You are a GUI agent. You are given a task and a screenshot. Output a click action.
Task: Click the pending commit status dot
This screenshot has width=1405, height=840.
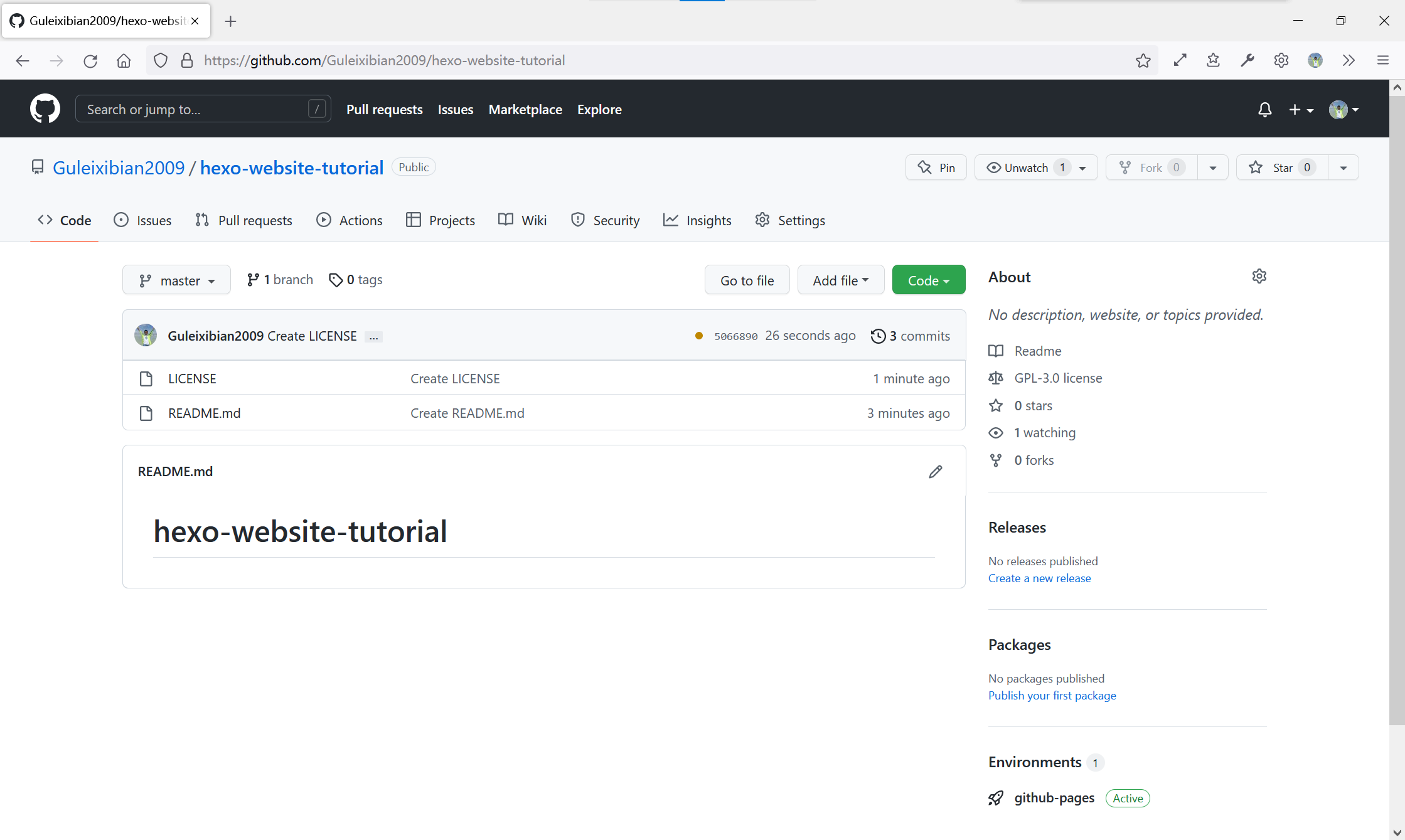pyautogui.click(x=698, y=336)
